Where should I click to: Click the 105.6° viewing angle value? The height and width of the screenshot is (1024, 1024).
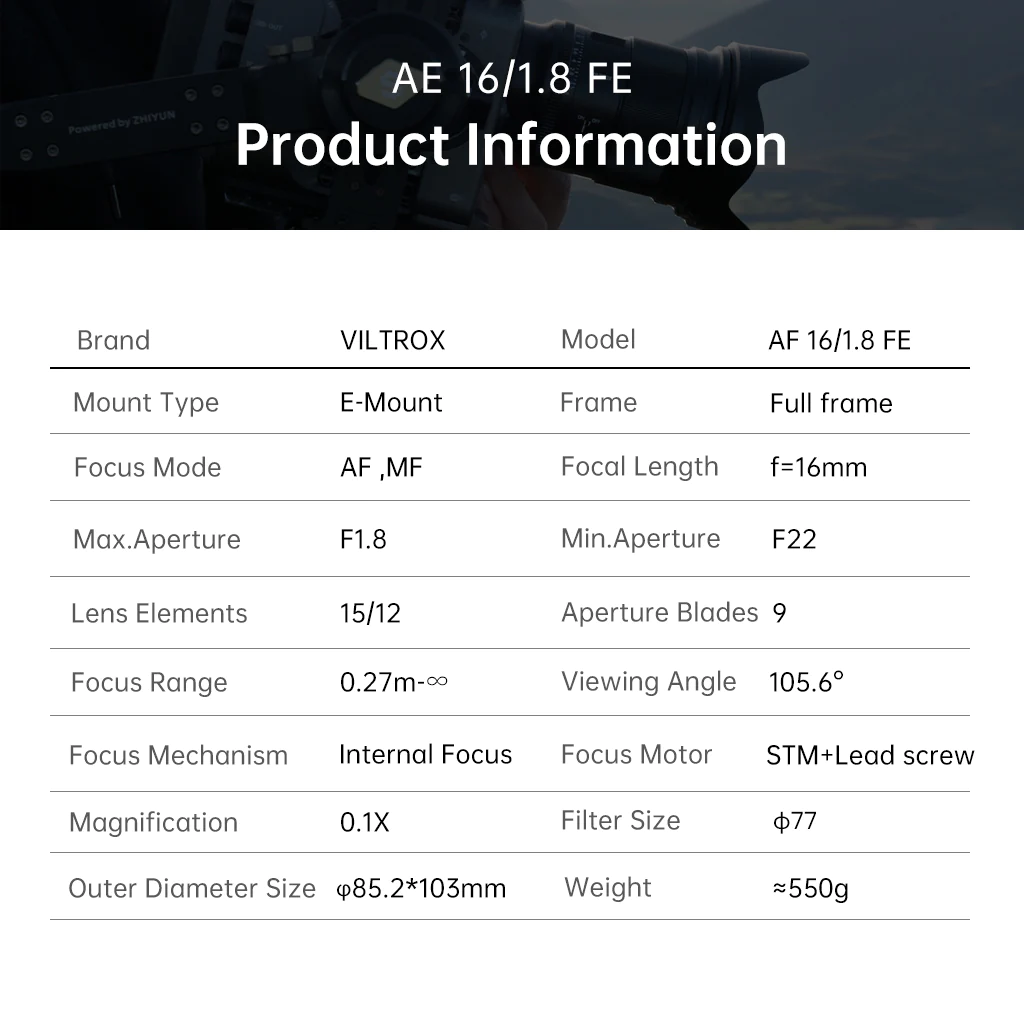tap(807, 682)
